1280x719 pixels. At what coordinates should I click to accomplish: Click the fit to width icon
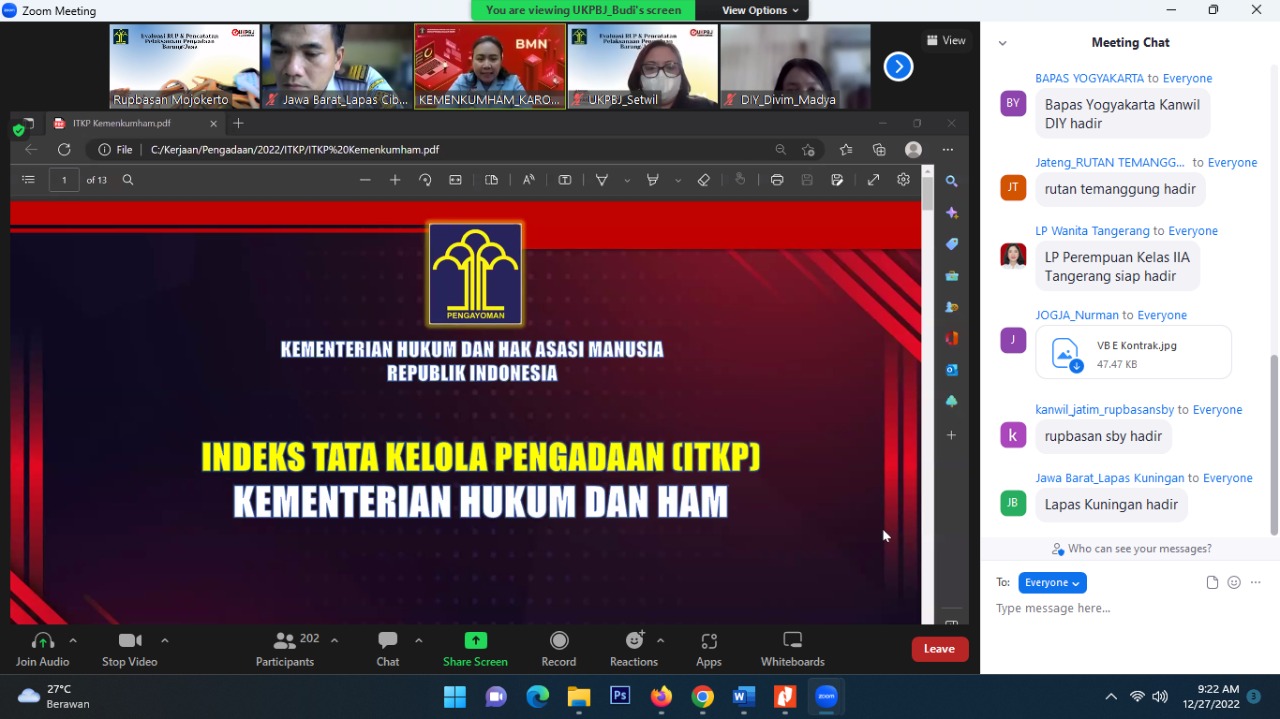455,180
